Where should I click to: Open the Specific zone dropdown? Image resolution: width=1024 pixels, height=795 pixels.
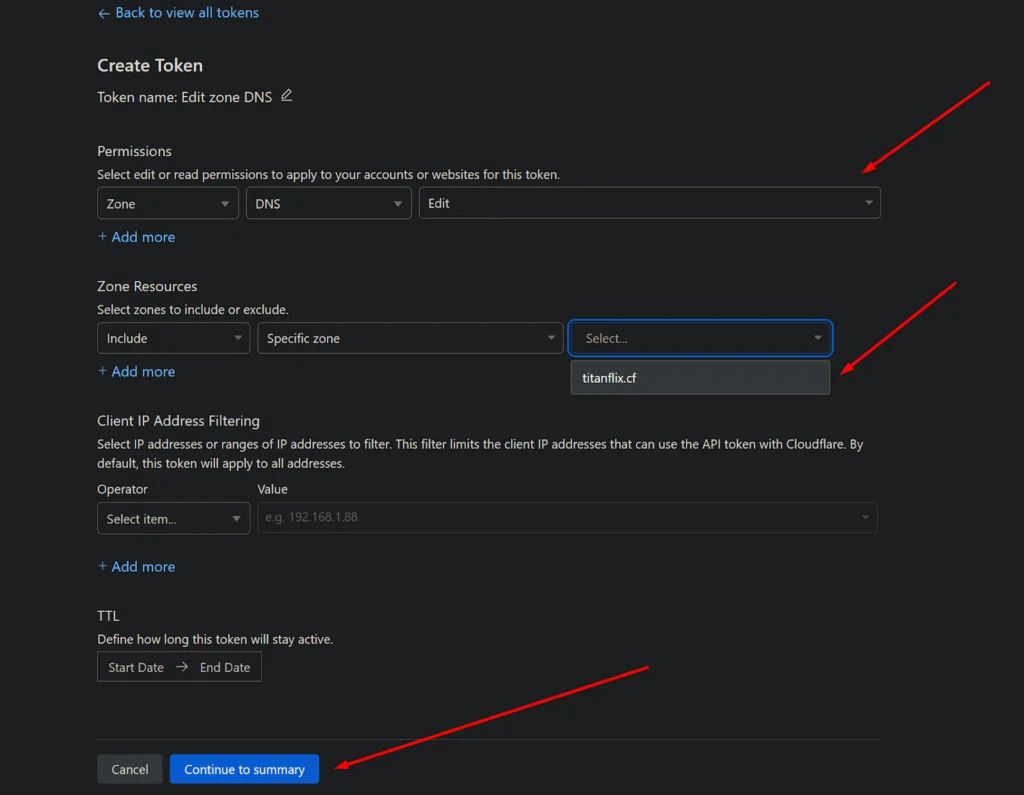[x=409, y=339]
